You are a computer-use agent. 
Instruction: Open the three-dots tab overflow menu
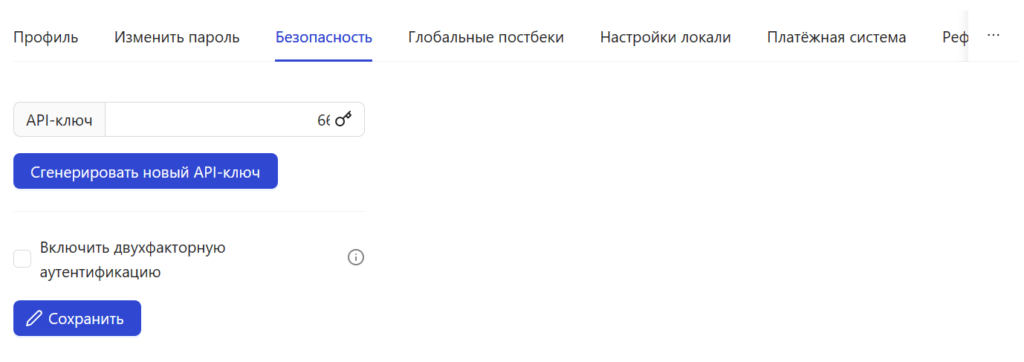pyautogui.click(x=993, y=35)
